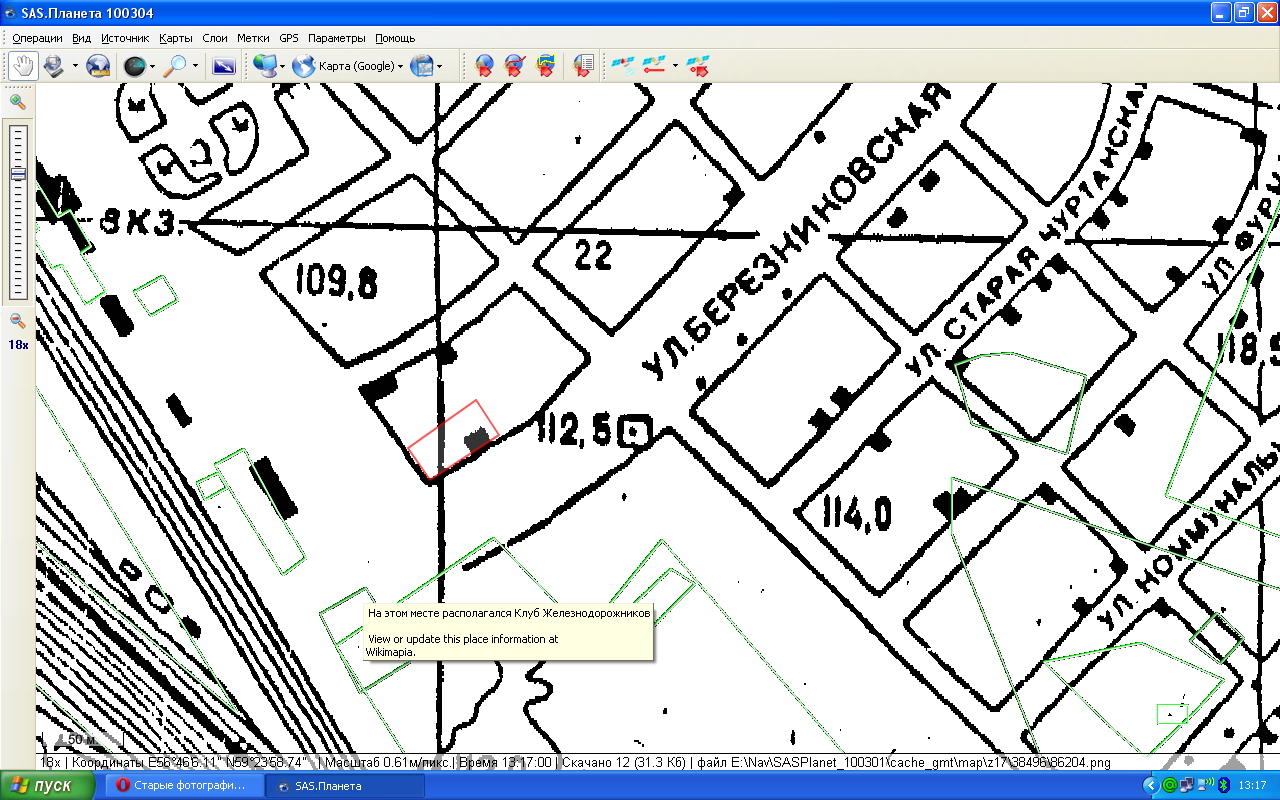This screenshot has width=1280, height=800.
Task: Click the zoom out magnifier icon
Action: (17, 321)
